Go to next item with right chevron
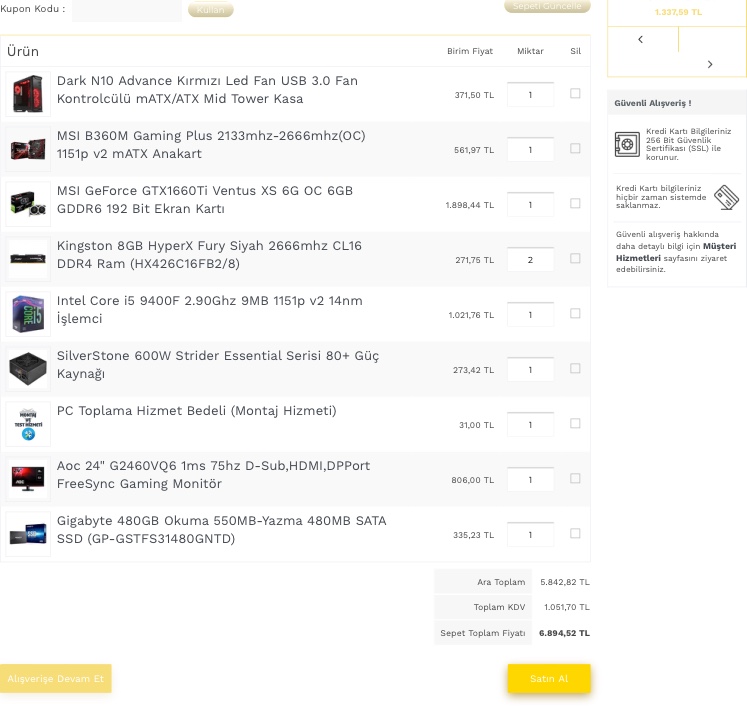 pos(710,64)
